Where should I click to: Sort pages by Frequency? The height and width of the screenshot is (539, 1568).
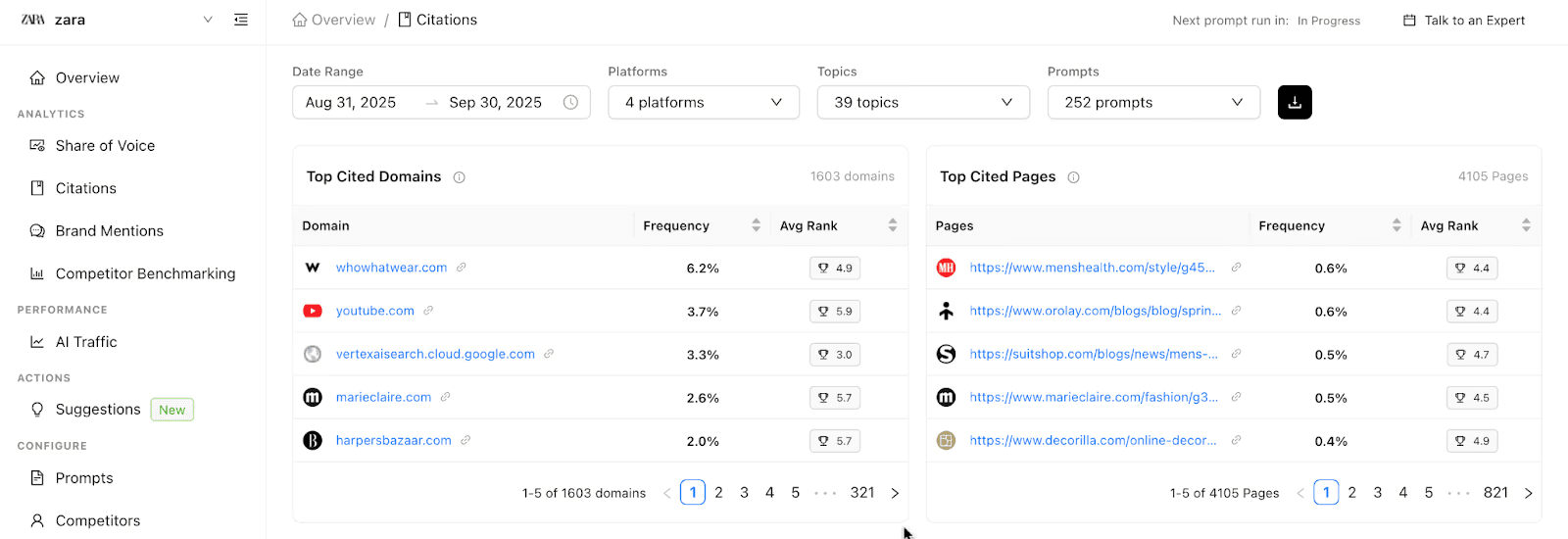point(1396,225)
